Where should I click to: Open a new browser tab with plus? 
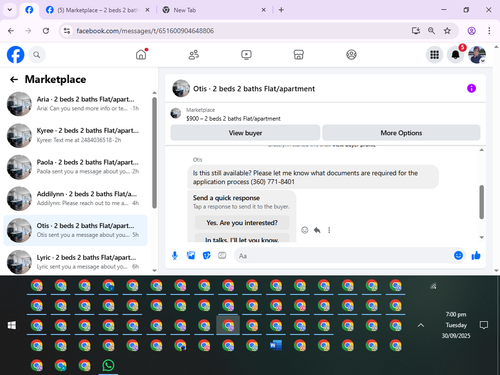[x=281, y=10]
